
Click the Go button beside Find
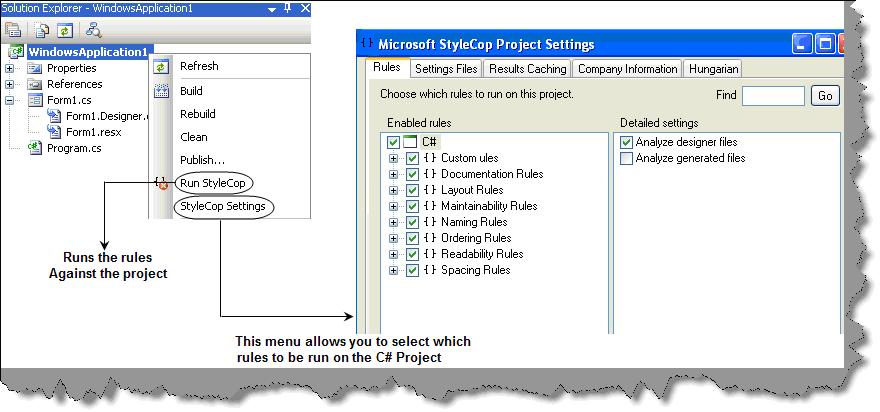825,95
